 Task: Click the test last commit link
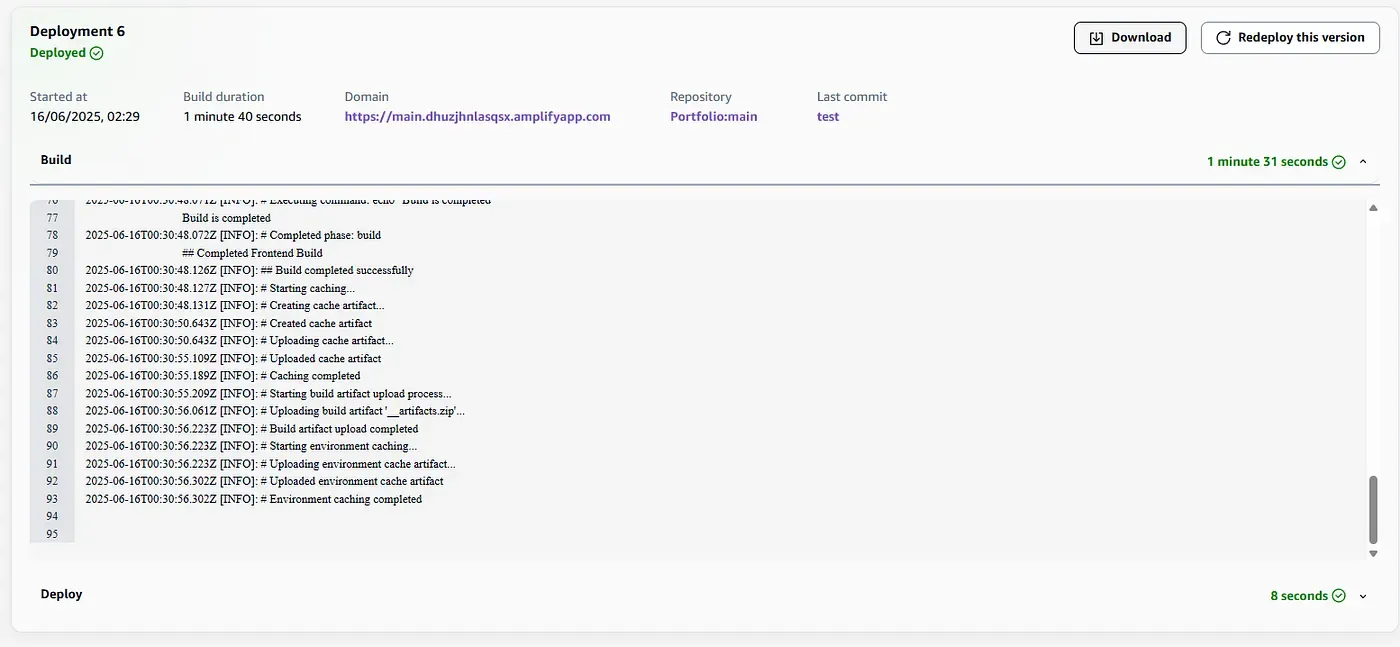pyautogui.click(x=827, y=116)
